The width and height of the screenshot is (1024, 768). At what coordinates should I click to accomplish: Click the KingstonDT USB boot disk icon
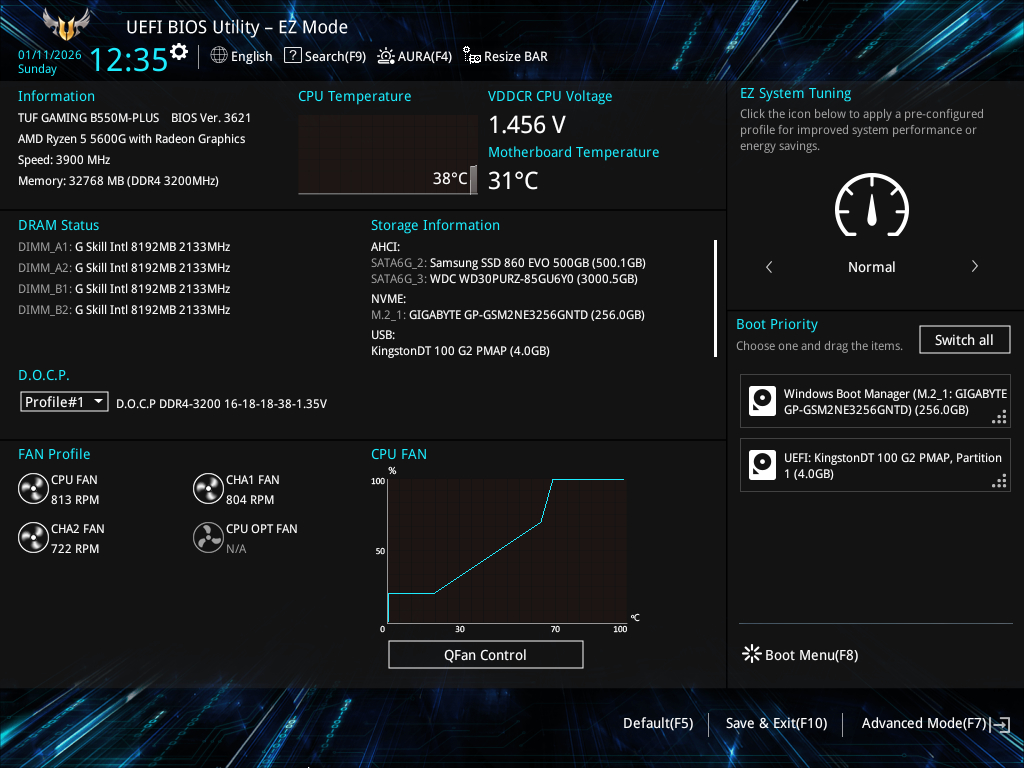[x=763, y=465]
